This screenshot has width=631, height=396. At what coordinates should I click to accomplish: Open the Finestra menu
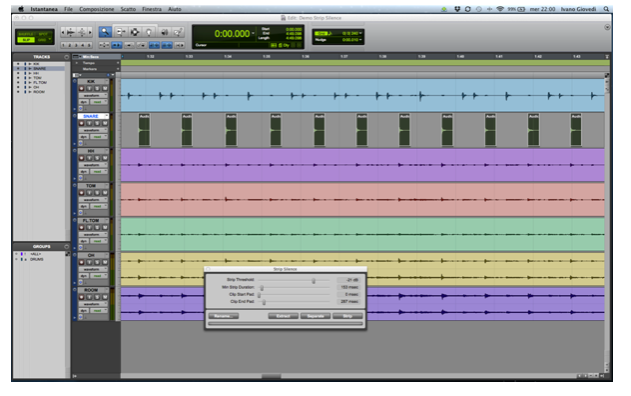pyautogui.click(x=152, y=9)
